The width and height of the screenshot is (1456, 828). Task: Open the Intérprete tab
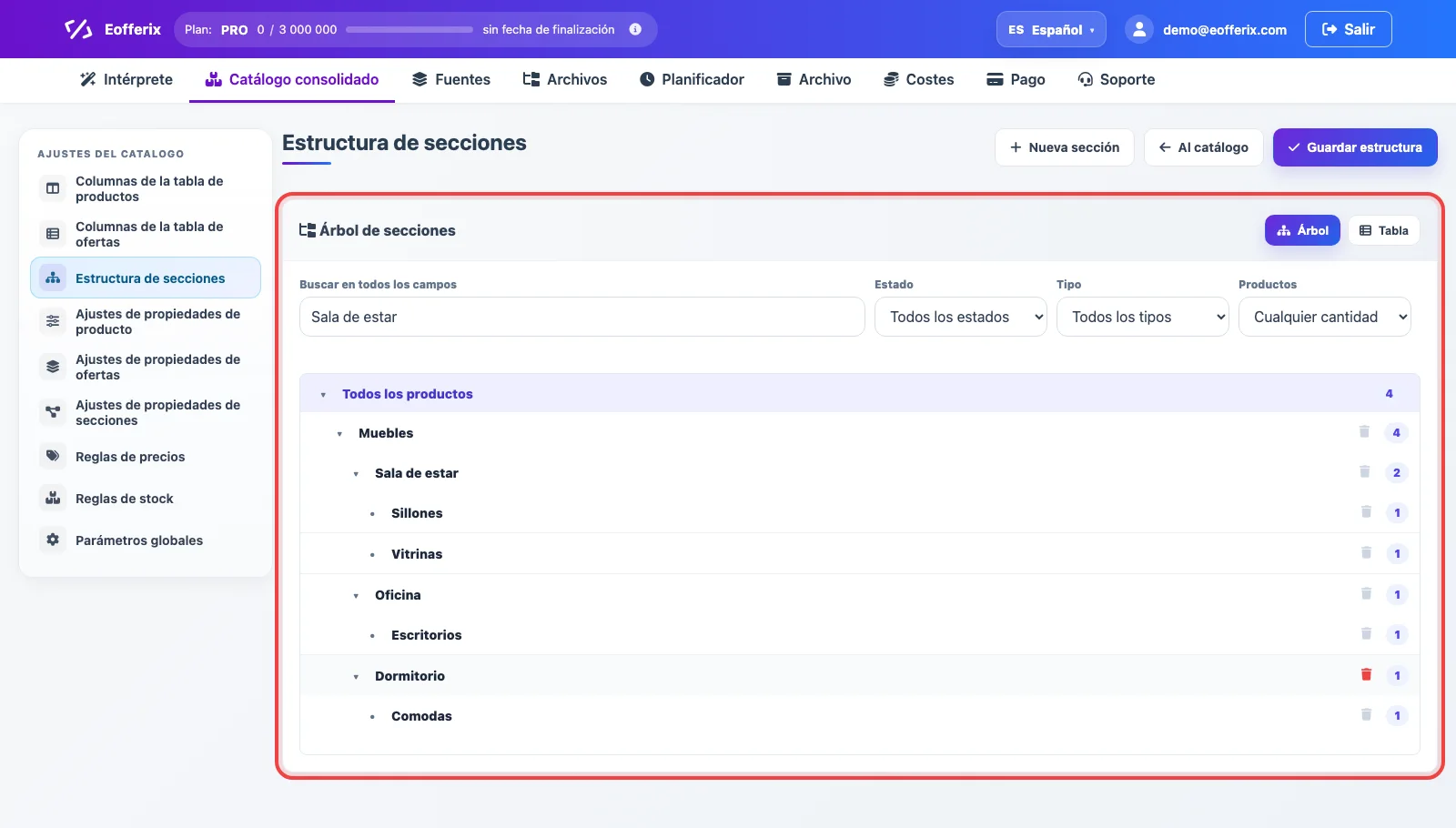[x=126, y=79]
